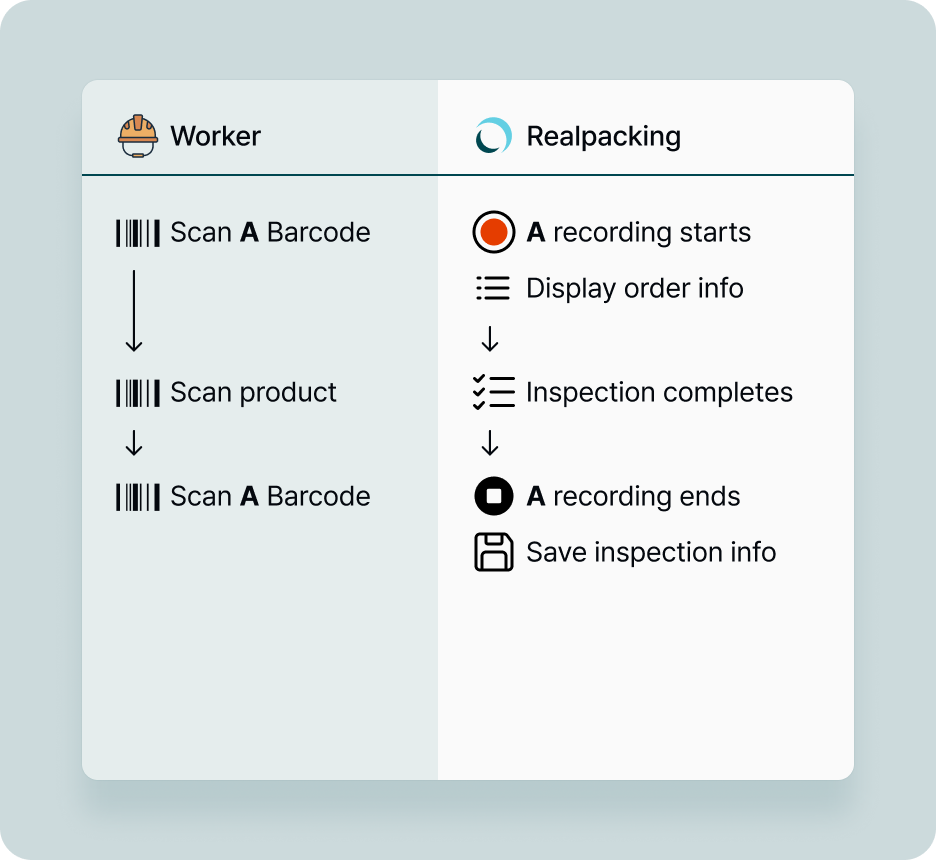Viewport: 936px width, 860px height.
Task: Click the checklist icon beside Inspection completes
Action: pos(493,392)
